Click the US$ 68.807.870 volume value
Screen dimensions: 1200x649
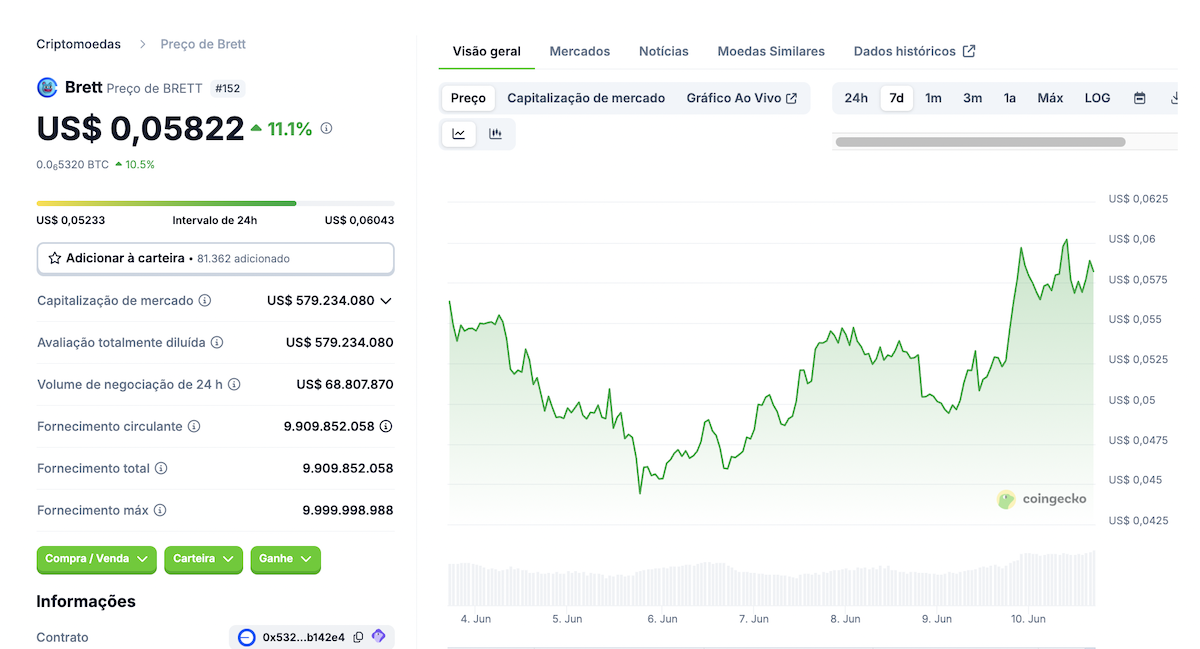[x=345, y=384]
